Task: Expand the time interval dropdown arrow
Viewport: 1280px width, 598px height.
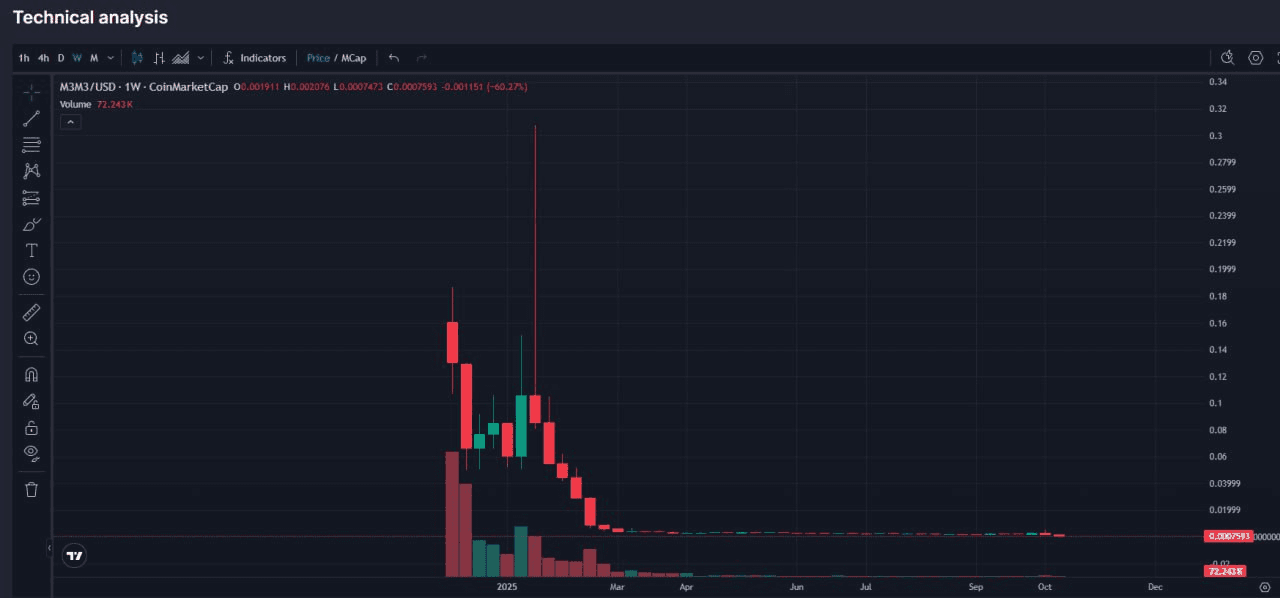Action: click(111, 58)
